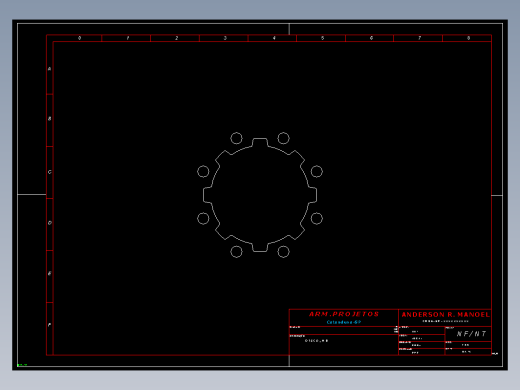Viewport: 520px width, 390px height.
Task: Click column zone label 5 on the top border
Action: click(x=323, y=38)
